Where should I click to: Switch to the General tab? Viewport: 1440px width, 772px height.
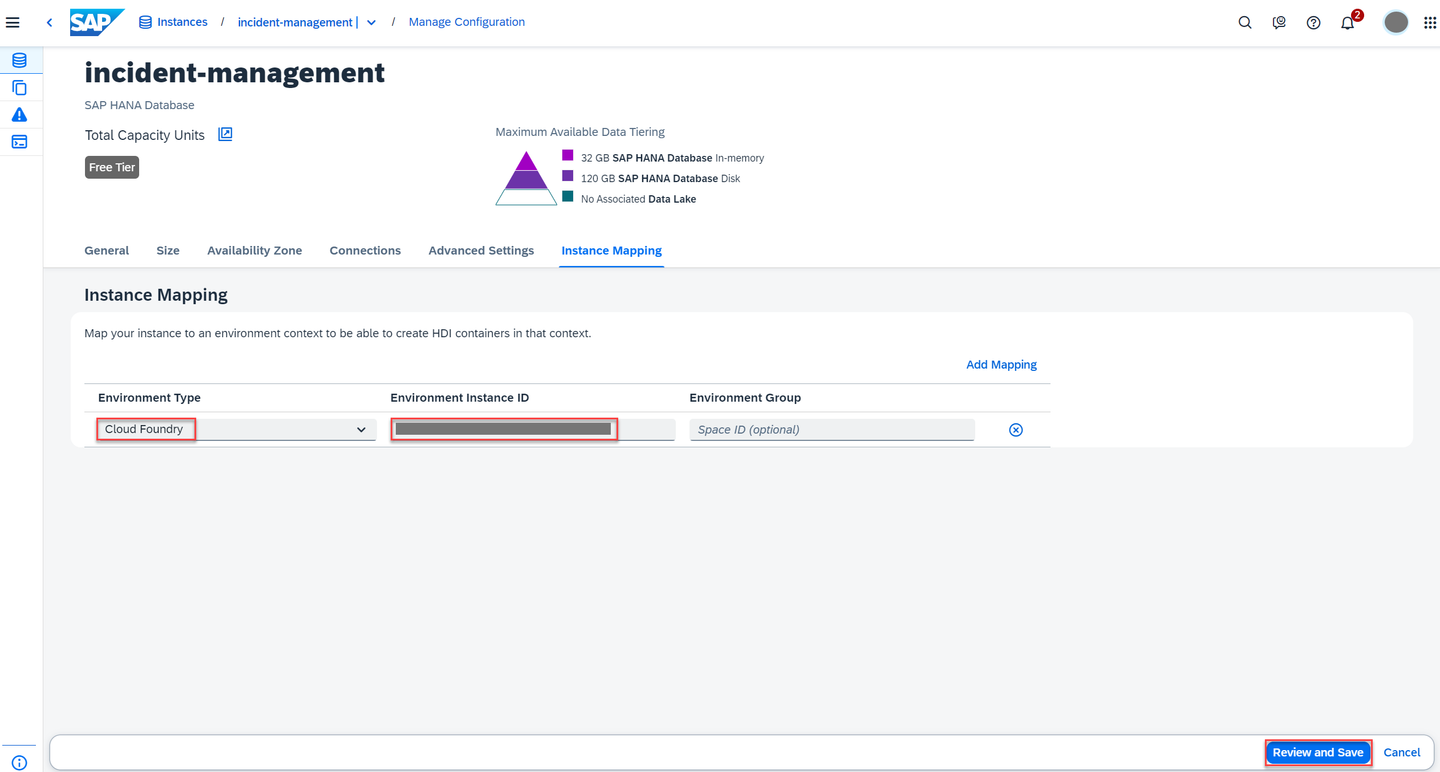106,250
